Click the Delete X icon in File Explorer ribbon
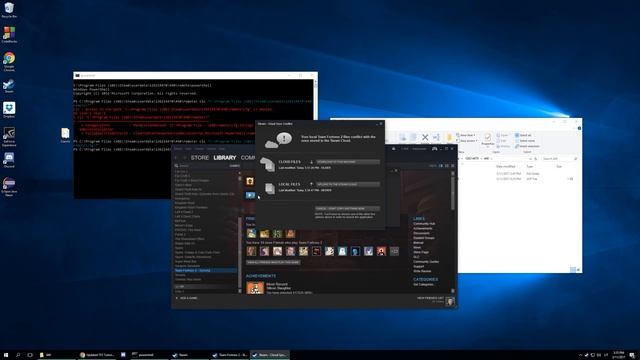The width and height of the screenshot is (640, 360). click(x=425, y=137)
